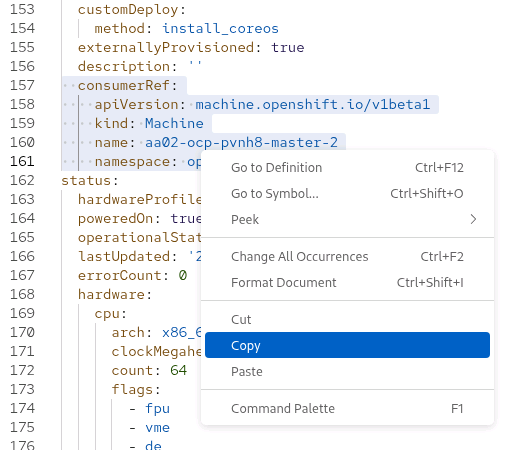Click line number 161 in gutter
The width and height of the screenshot is (517, 450).
point(22,161)
